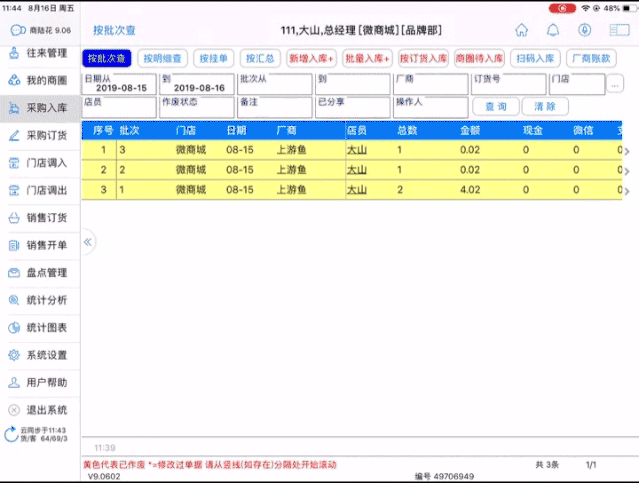Click the 店员 filter field
Viewport: 639px width, 483px height.
(x=119, y=107)
